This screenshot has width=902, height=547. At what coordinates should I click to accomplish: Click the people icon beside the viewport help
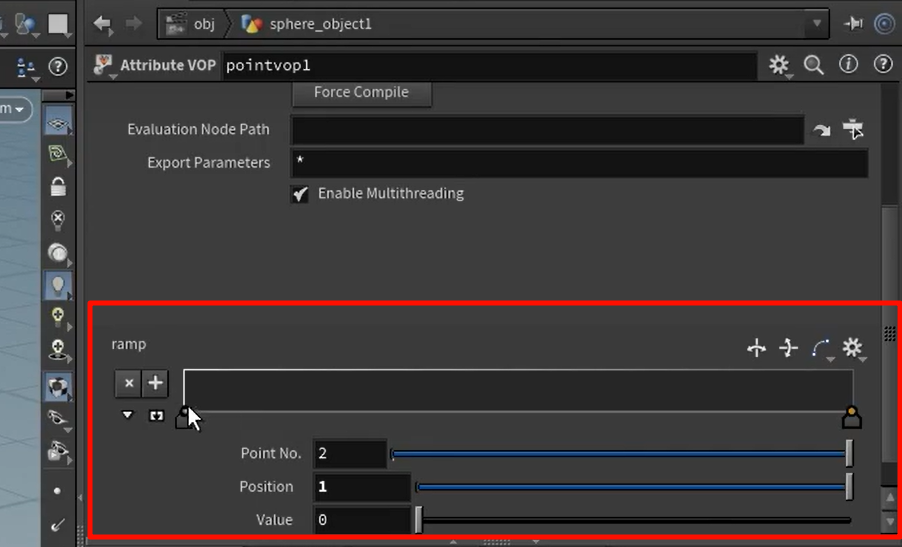pos(26,68)
